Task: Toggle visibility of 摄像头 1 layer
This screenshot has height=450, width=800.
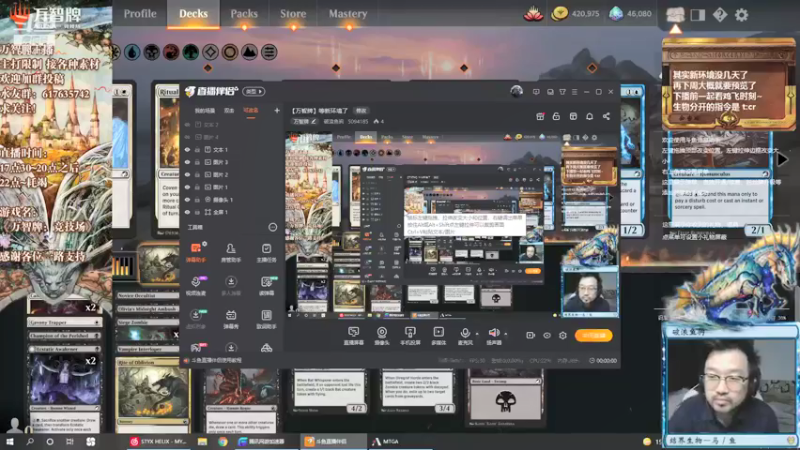Action: click(x=187, y=199)
